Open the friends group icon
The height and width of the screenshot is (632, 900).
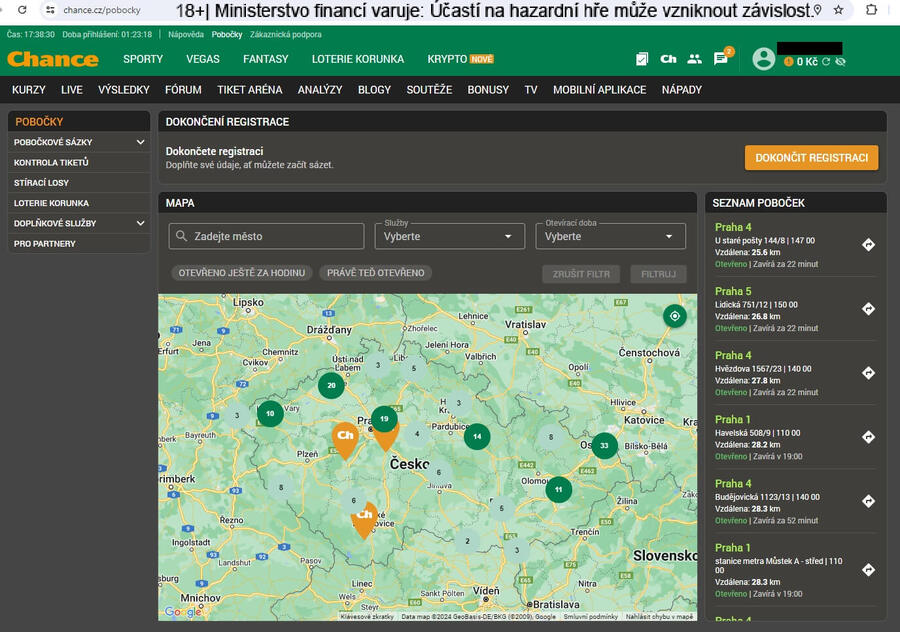695,59
